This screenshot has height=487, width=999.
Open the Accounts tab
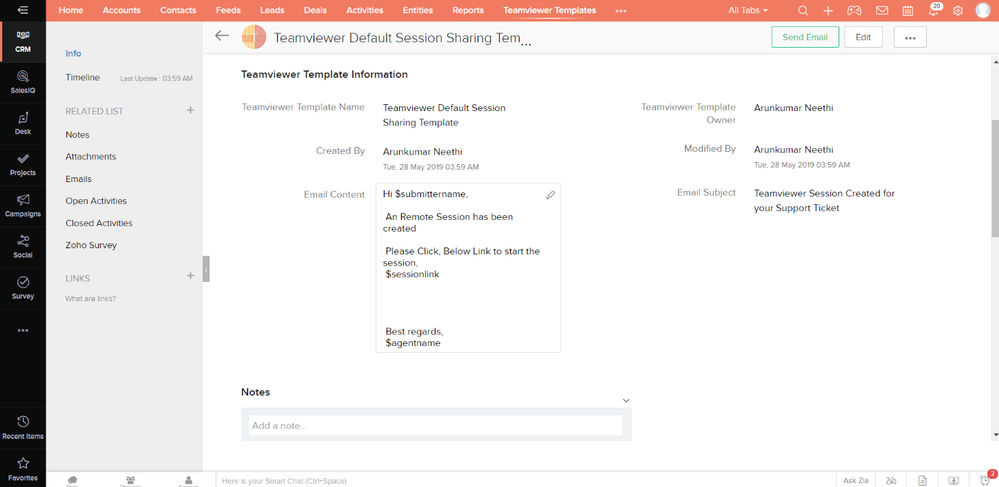[122, 10]
